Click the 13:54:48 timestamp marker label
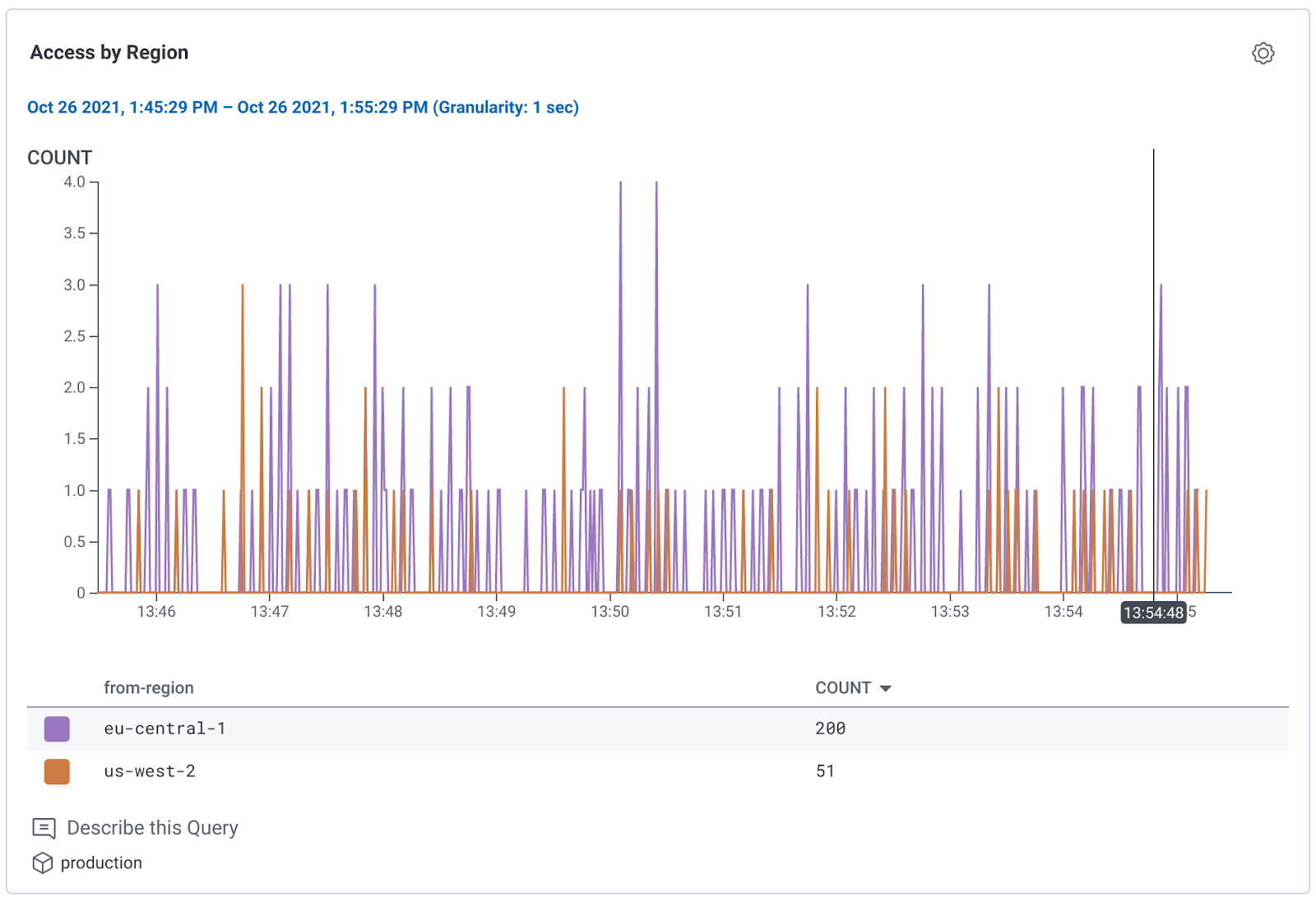 [x=1153, y=613]
